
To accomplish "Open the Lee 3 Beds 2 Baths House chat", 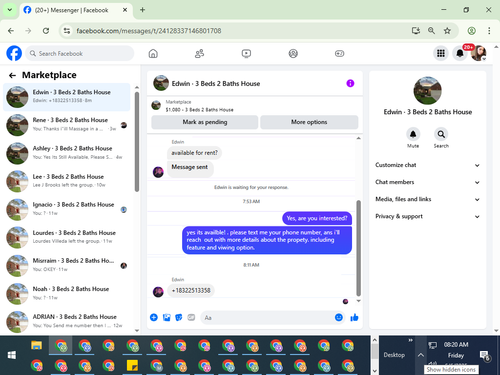I will (67, 181).
